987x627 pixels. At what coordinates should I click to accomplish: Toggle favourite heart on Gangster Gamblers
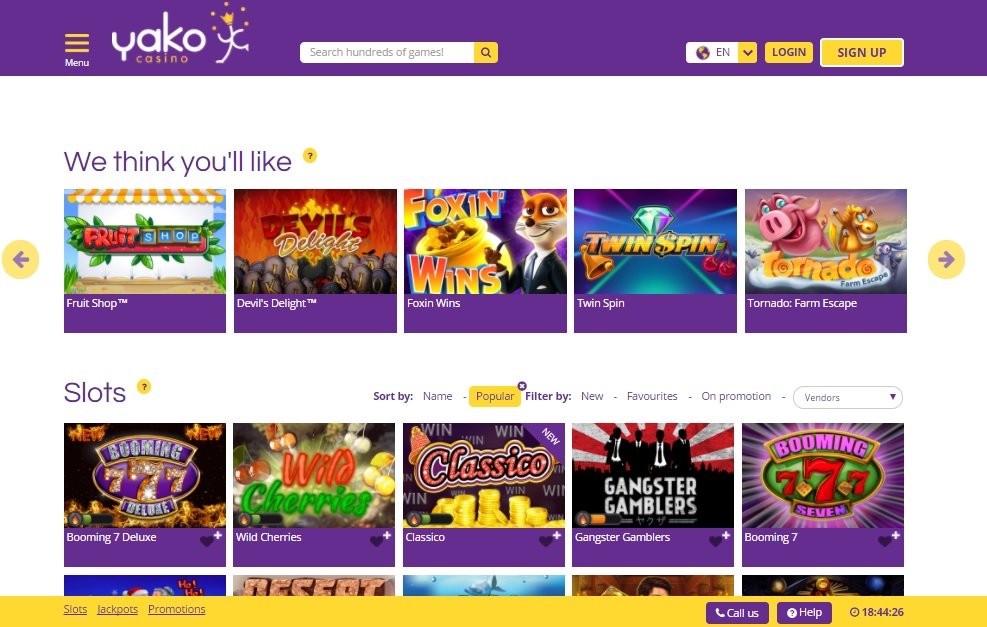coord(719,539)
